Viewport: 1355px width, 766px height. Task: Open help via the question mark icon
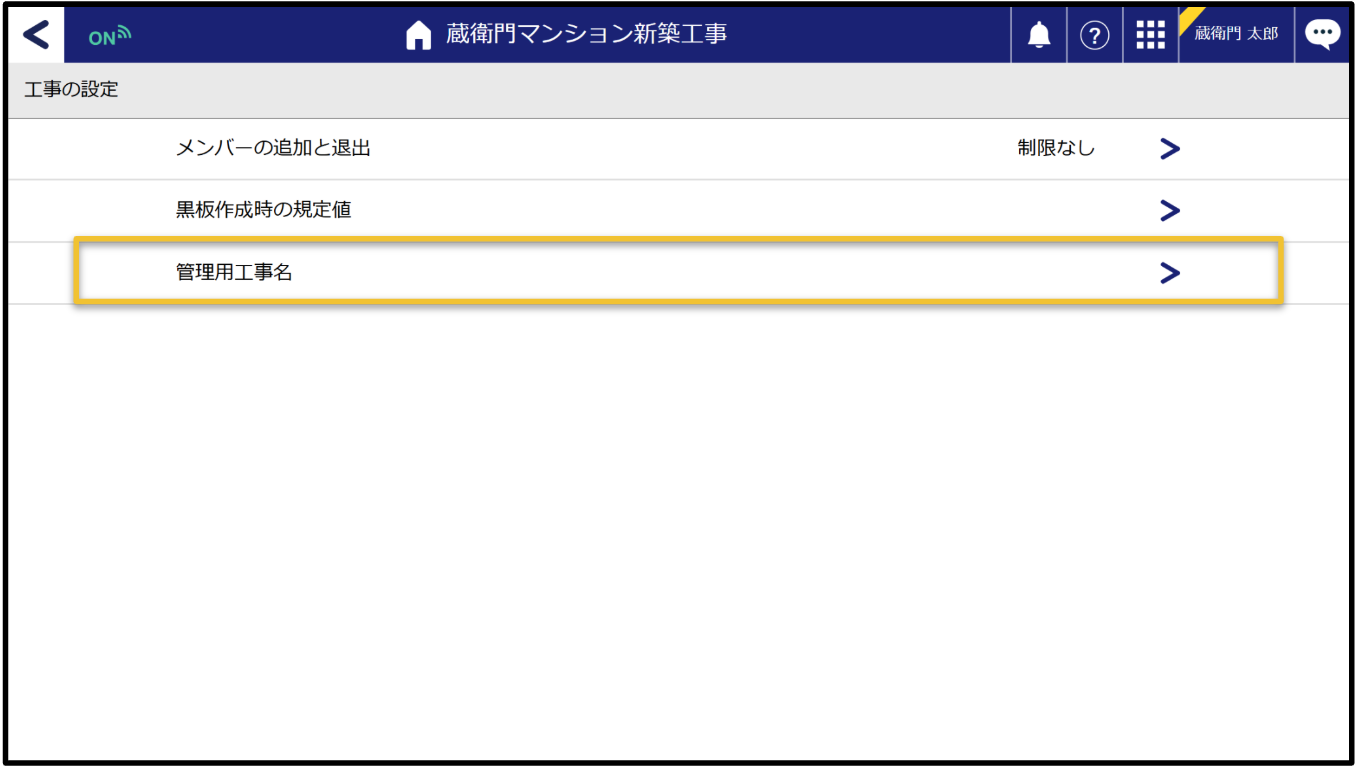(x=1095, y=36)
